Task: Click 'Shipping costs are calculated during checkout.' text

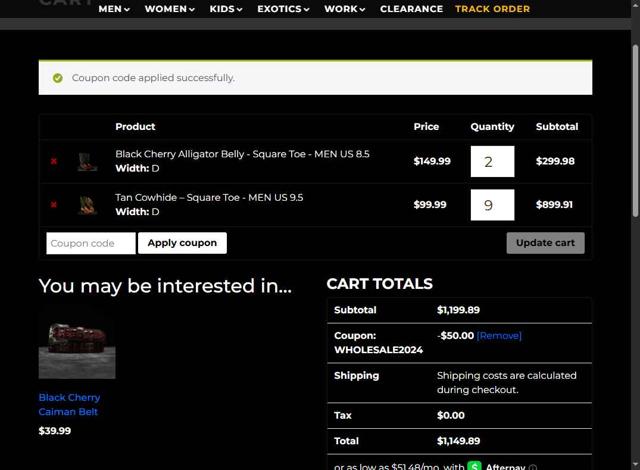Action: (507, 383)
